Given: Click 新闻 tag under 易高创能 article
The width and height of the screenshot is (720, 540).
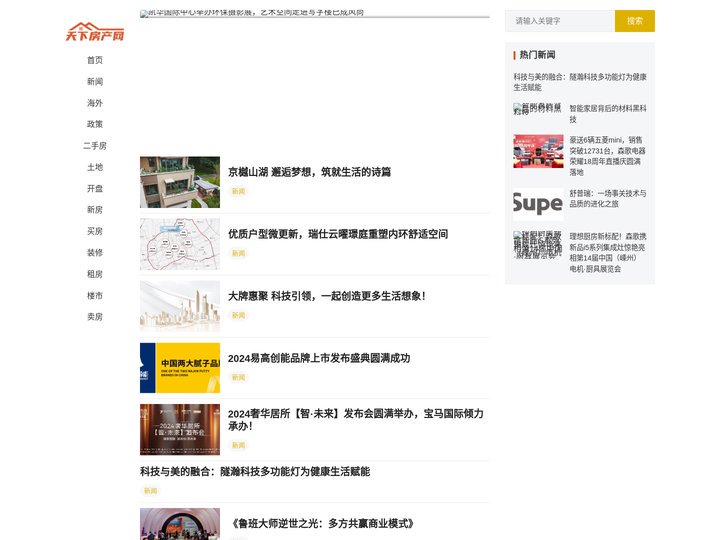Looking at the screenshot, I should tap(238, 377).
